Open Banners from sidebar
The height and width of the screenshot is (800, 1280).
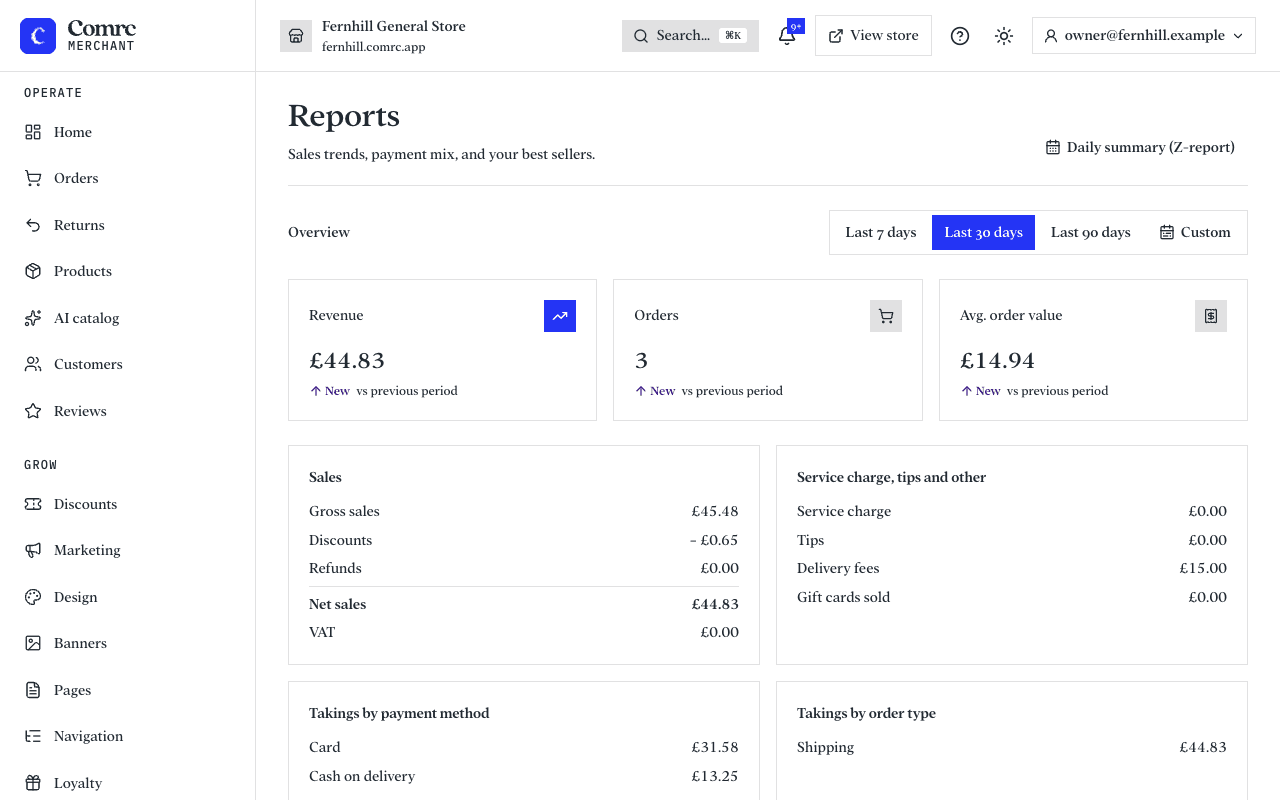pyautogui.click(x=128, y=643)
